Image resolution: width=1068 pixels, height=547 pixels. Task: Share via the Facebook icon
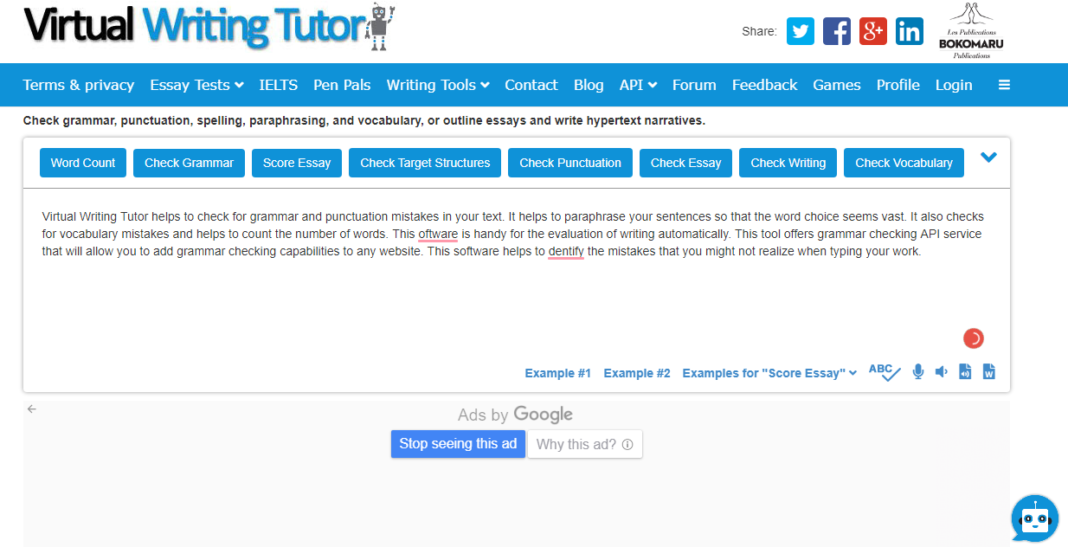pyautogui.click(x=836, y=31)
